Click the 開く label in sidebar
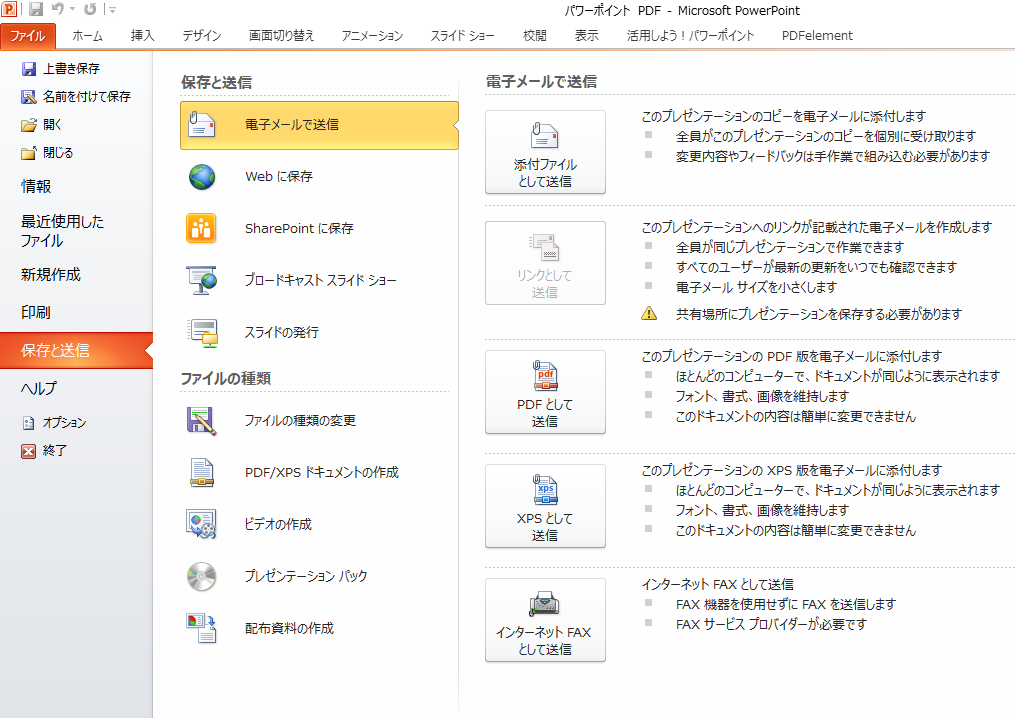1015x718 pixels. pyautogui.click(x=52, y=124)
